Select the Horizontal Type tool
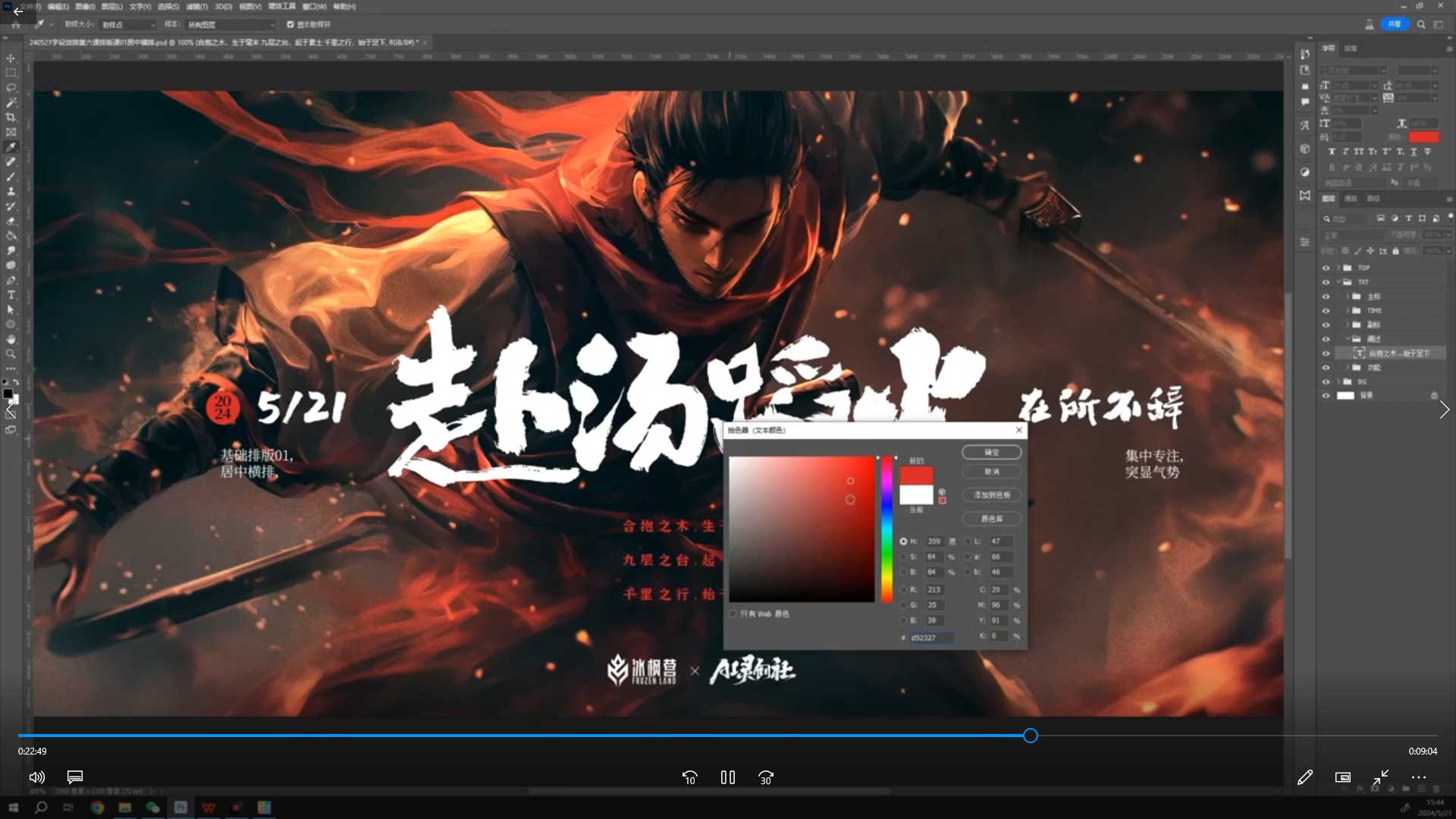 click(11, 296)
